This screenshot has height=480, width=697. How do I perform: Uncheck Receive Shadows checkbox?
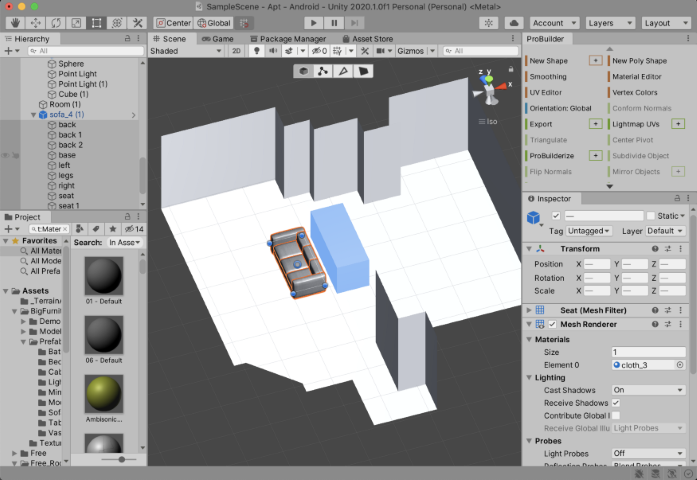click(x=616, y=402)
